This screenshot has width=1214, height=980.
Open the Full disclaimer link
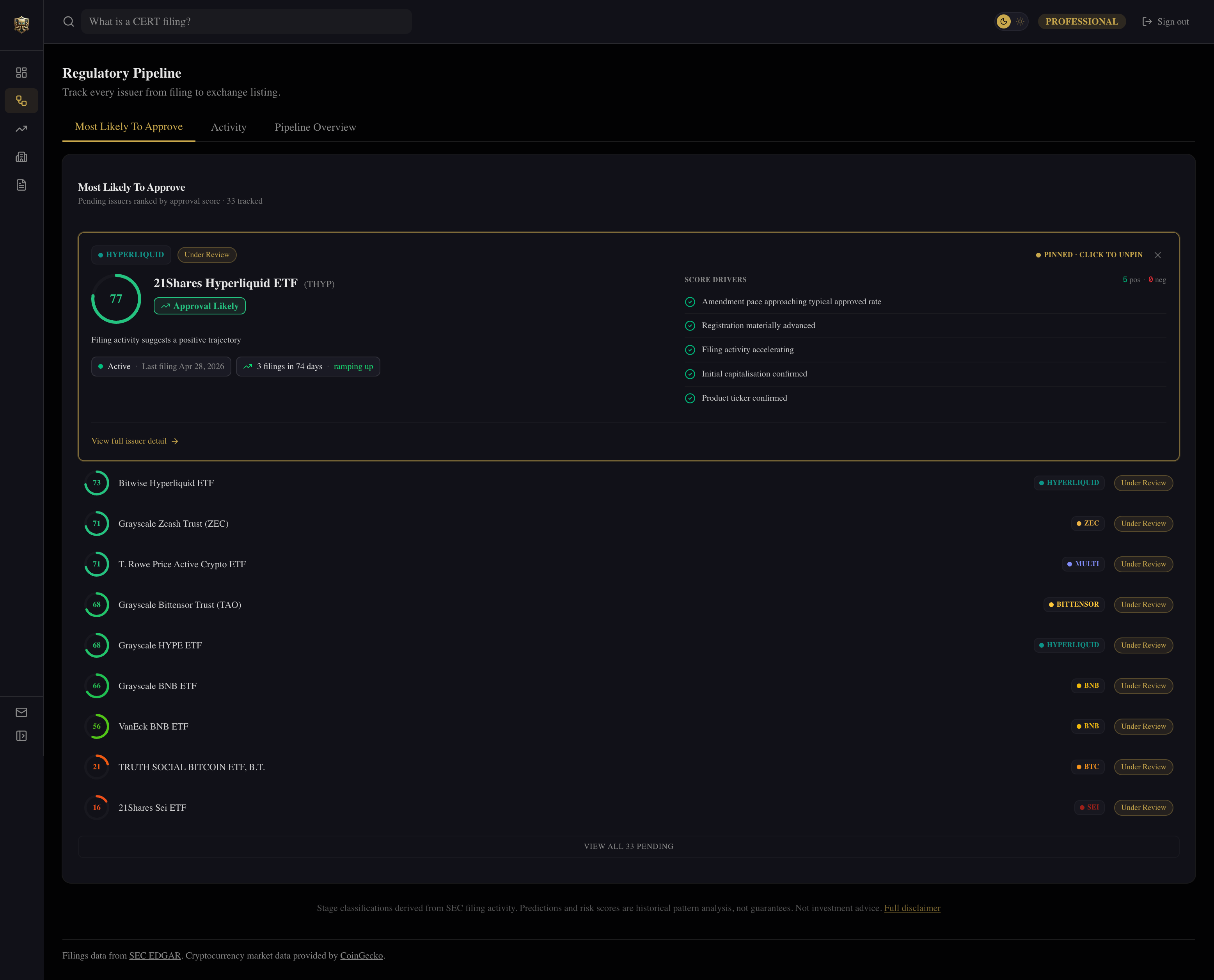[912, 908]
